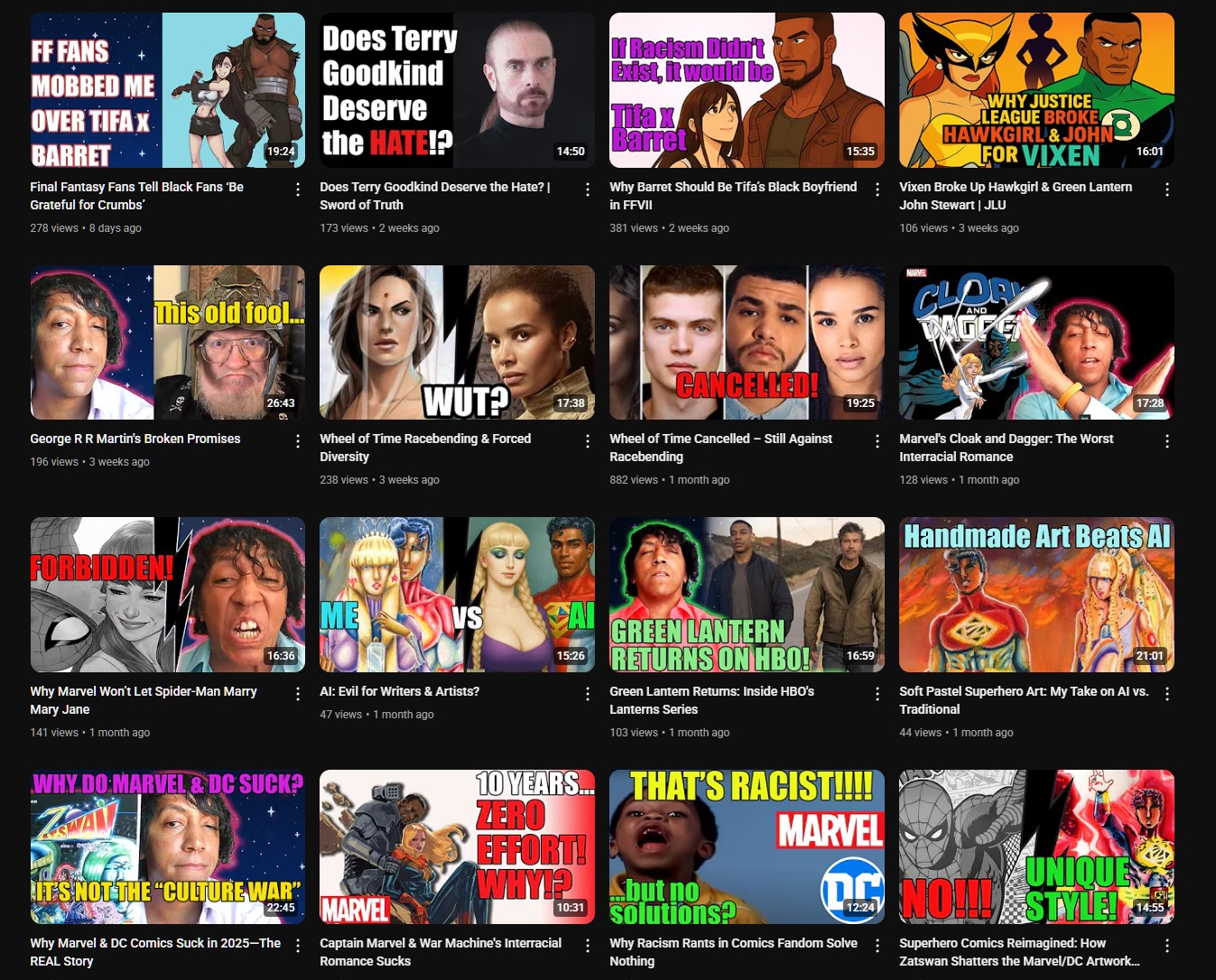Open title 'Why Racism Rants in Comics Fandom'
Screen dimensions: 1216x980
coord(734,952)
